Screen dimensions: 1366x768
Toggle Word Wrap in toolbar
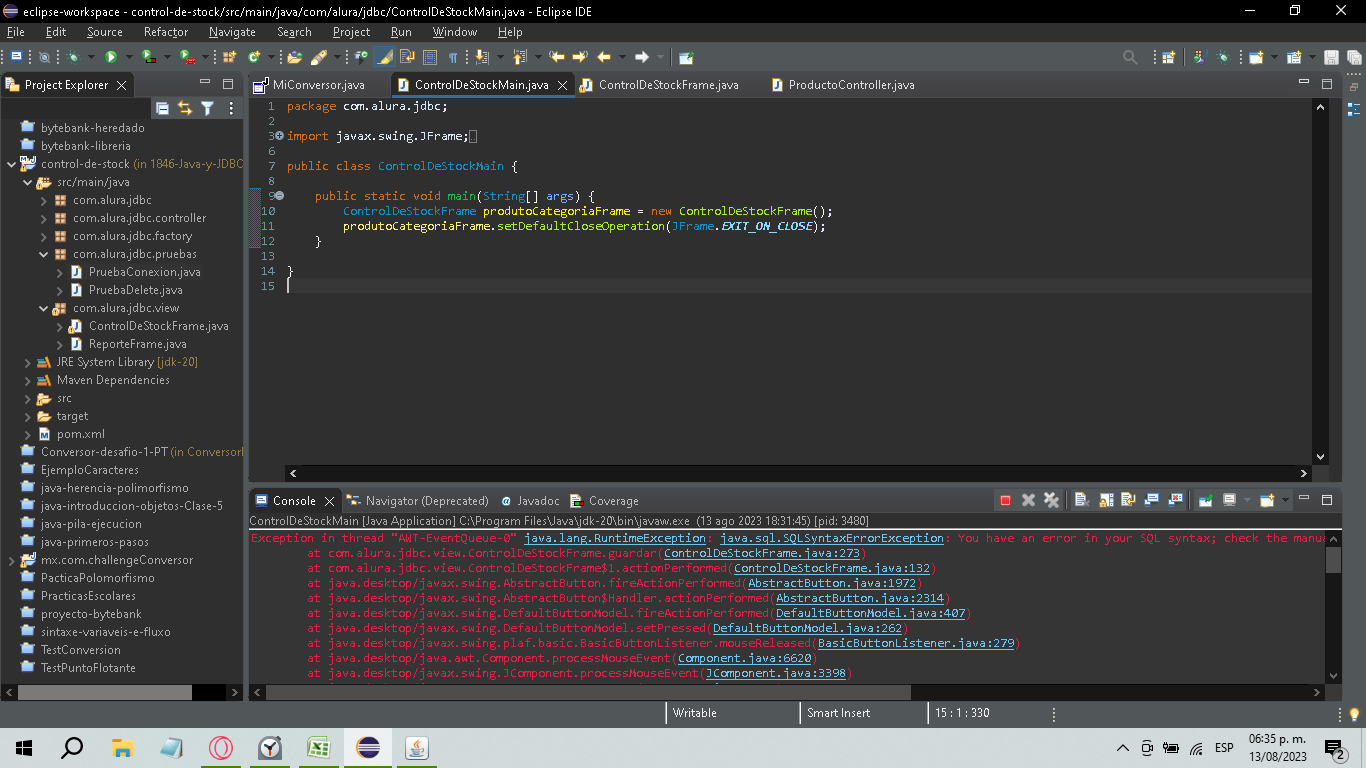click(x=407, y=57)
